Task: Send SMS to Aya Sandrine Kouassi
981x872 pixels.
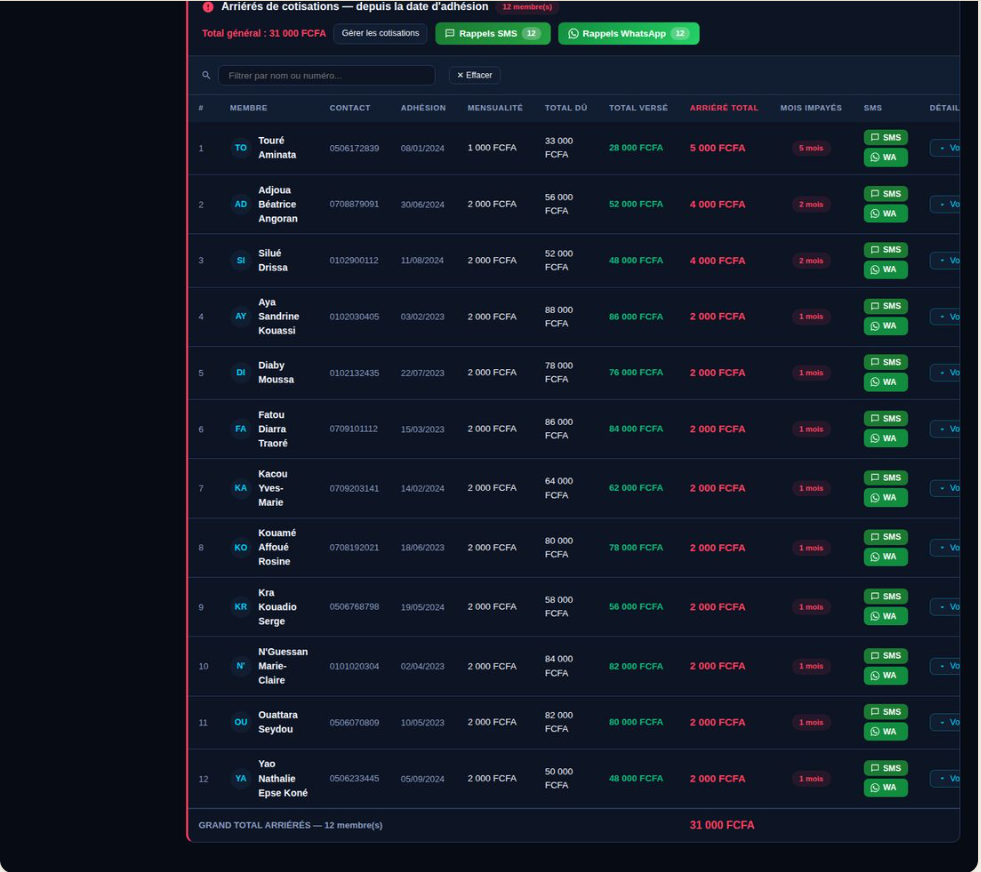Action: click(885, 306)
